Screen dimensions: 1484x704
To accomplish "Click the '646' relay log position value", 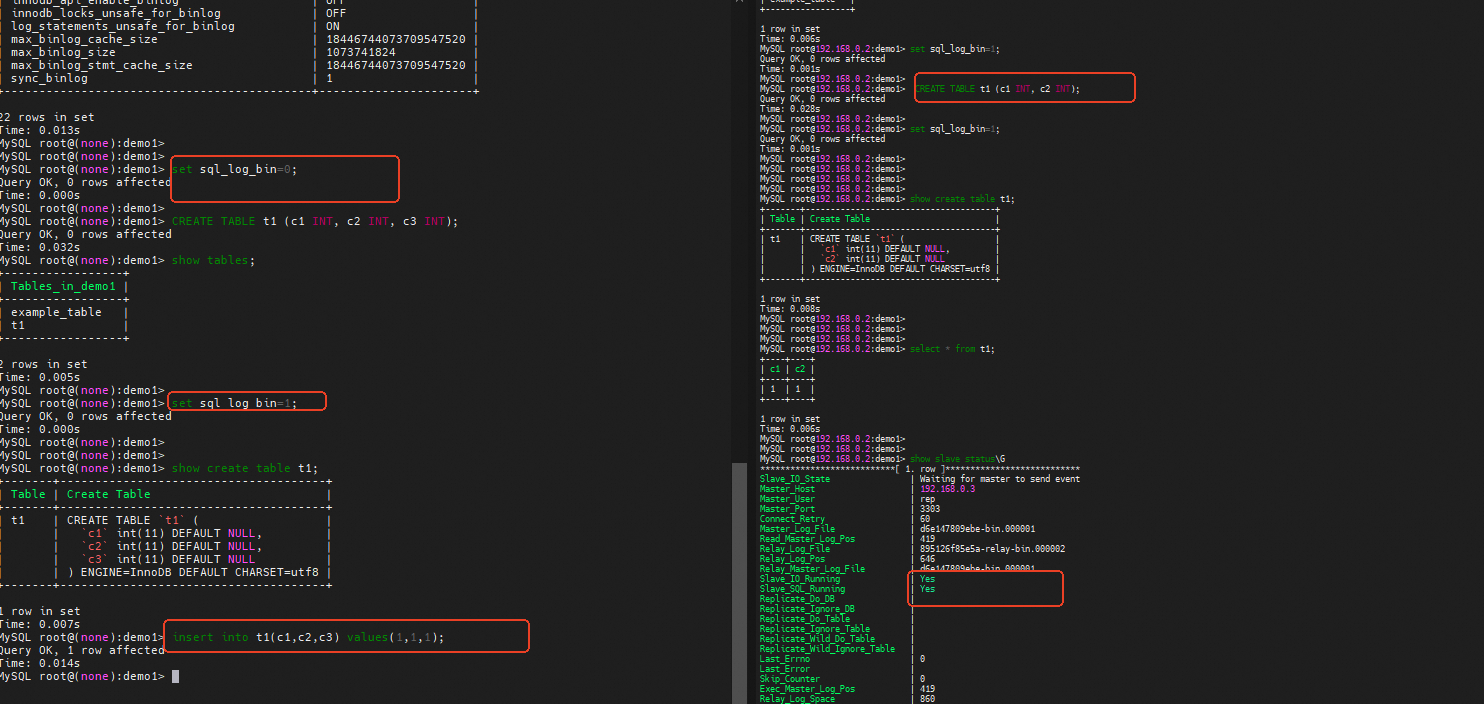I will coord(927,559).
